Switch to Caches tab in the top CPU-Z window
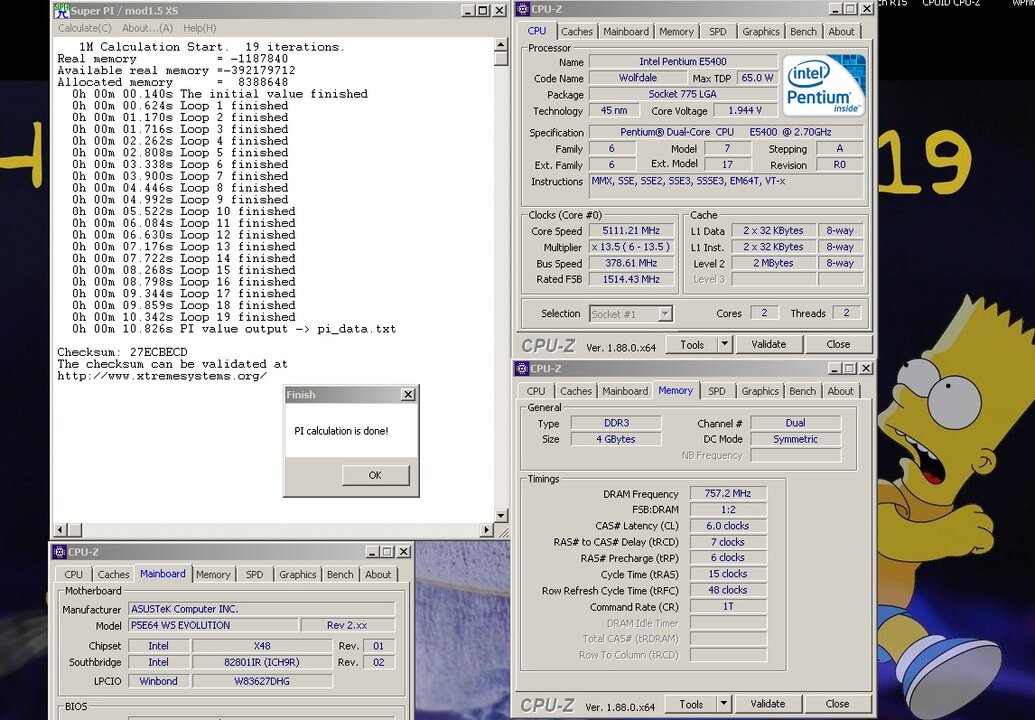The height and width of the screenshot is (720, 1035). point(577,32)
